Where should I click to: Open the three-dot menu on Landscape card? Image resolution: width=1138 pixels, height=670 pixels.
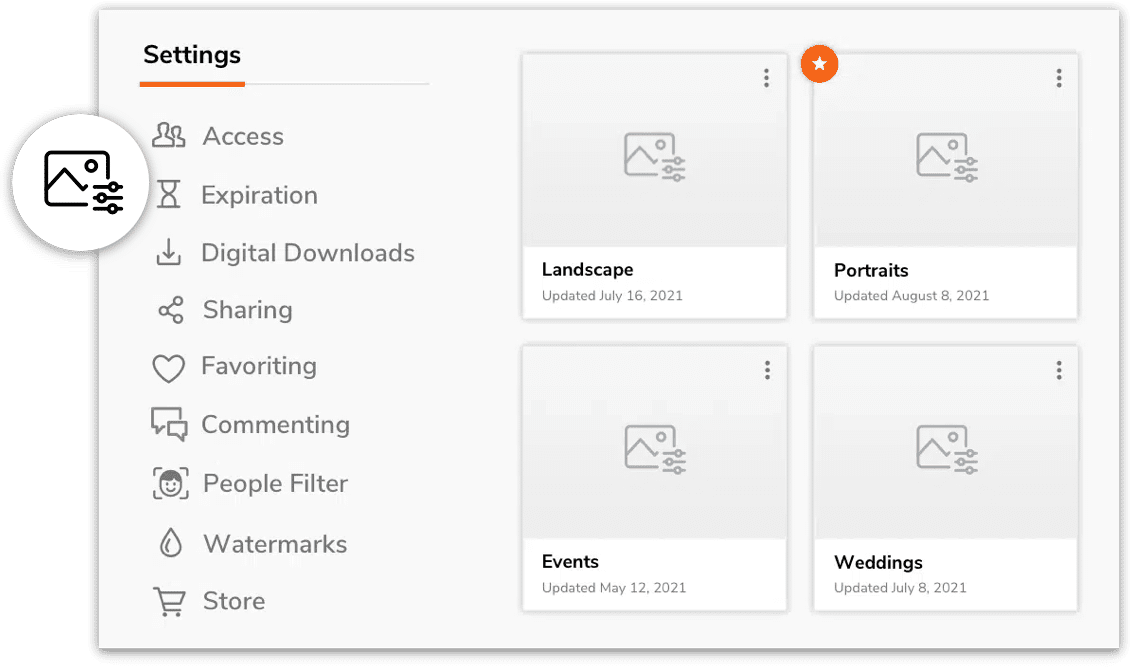[766, 78]
